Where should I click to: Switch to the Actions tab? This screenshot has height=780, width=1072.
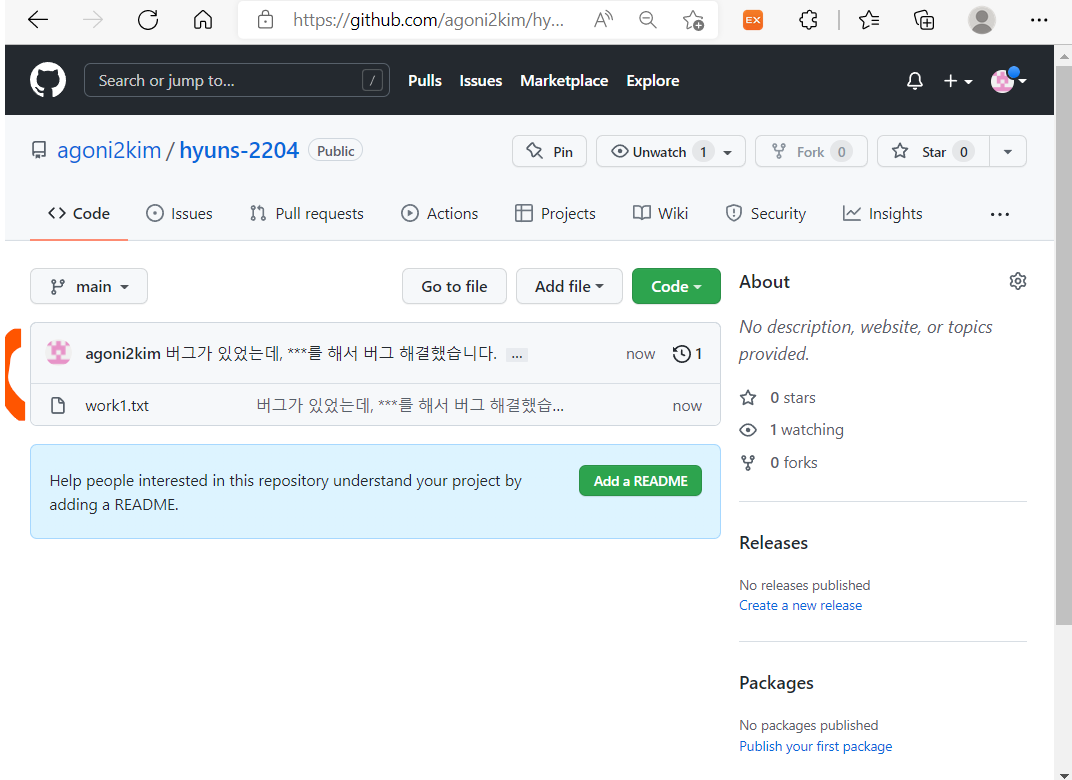pyautogui.click(x=439, y=213)
